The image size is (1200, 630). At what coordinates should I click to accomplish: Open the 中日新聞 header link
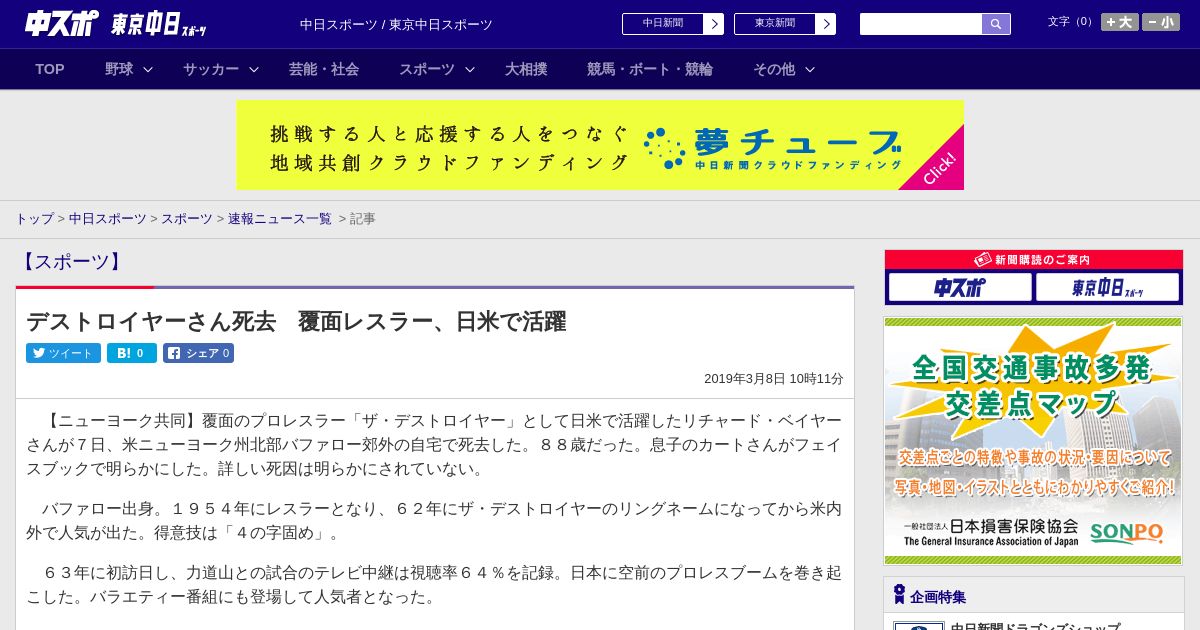click(x=663, y=24)
